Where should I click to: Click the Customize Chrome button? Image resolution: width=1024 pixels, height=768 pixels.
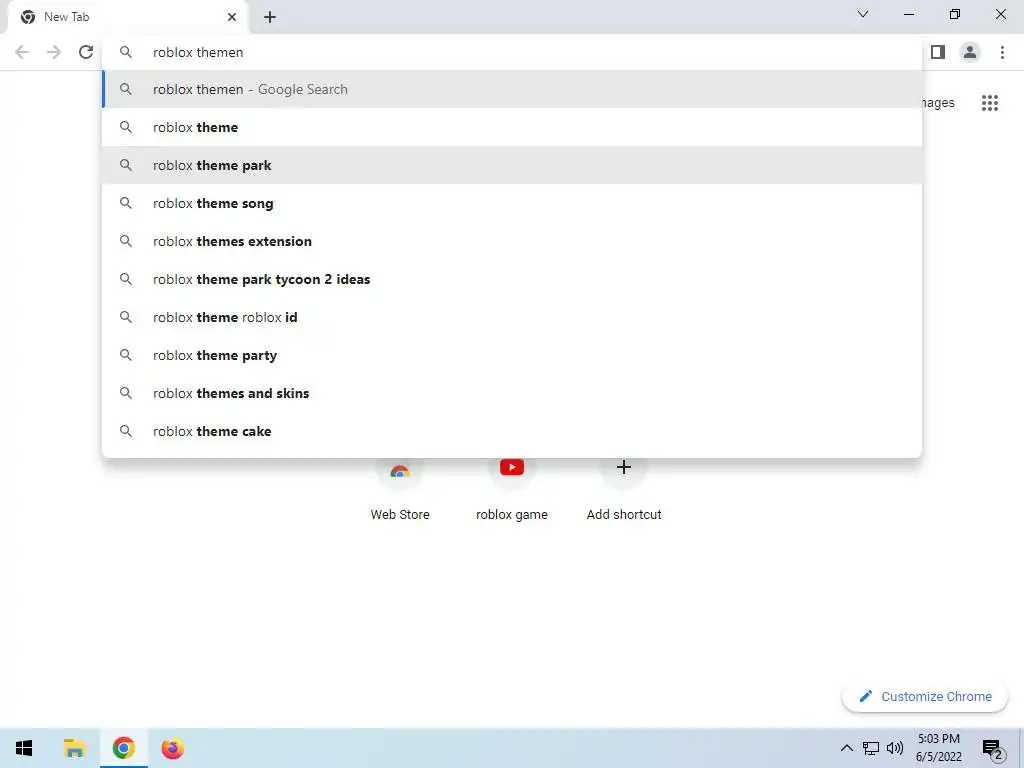pos(925,696)
